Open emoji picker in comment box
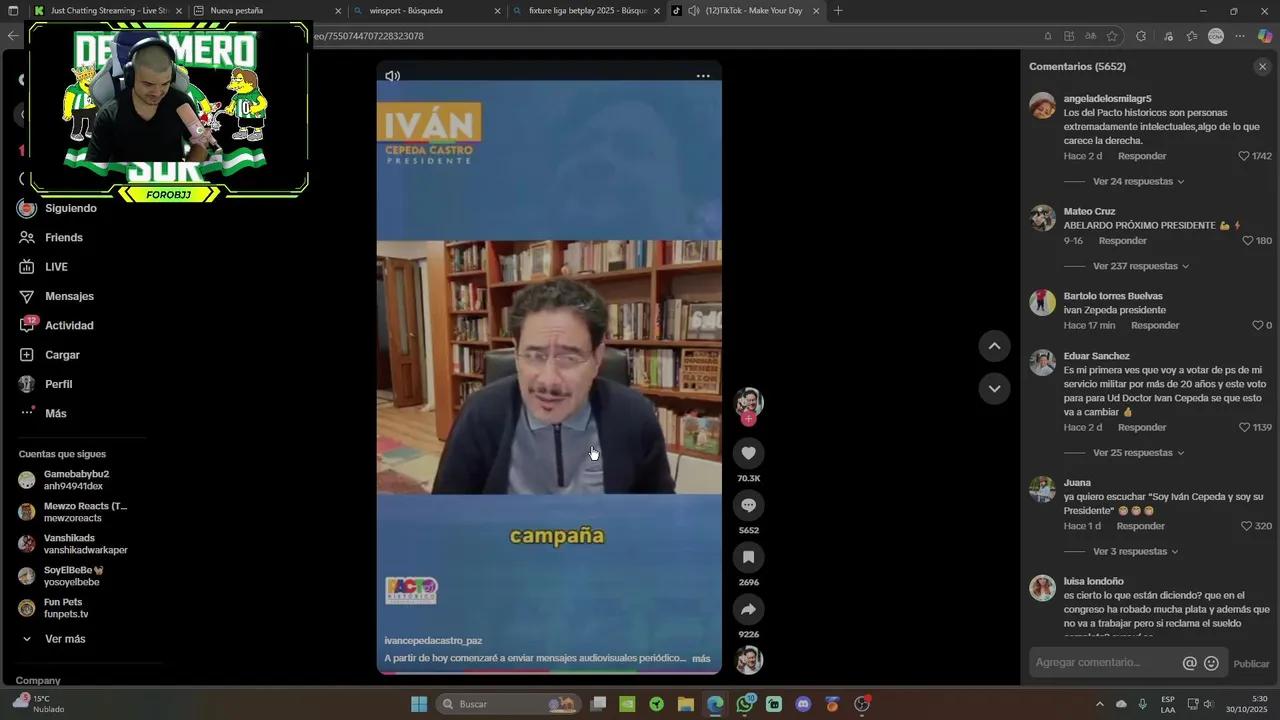 pyautogui.click(x=1211, y=663)
